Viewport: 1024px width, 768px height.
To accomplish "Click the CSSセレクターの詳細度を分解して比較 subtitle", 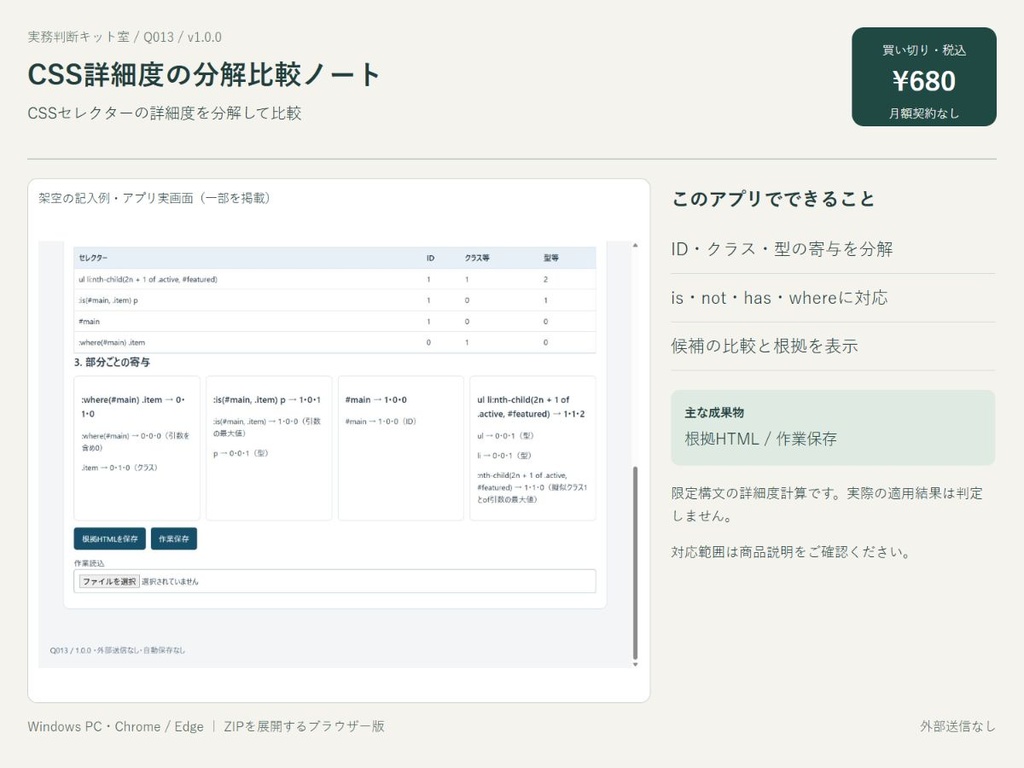I will (x=165, y=113).
